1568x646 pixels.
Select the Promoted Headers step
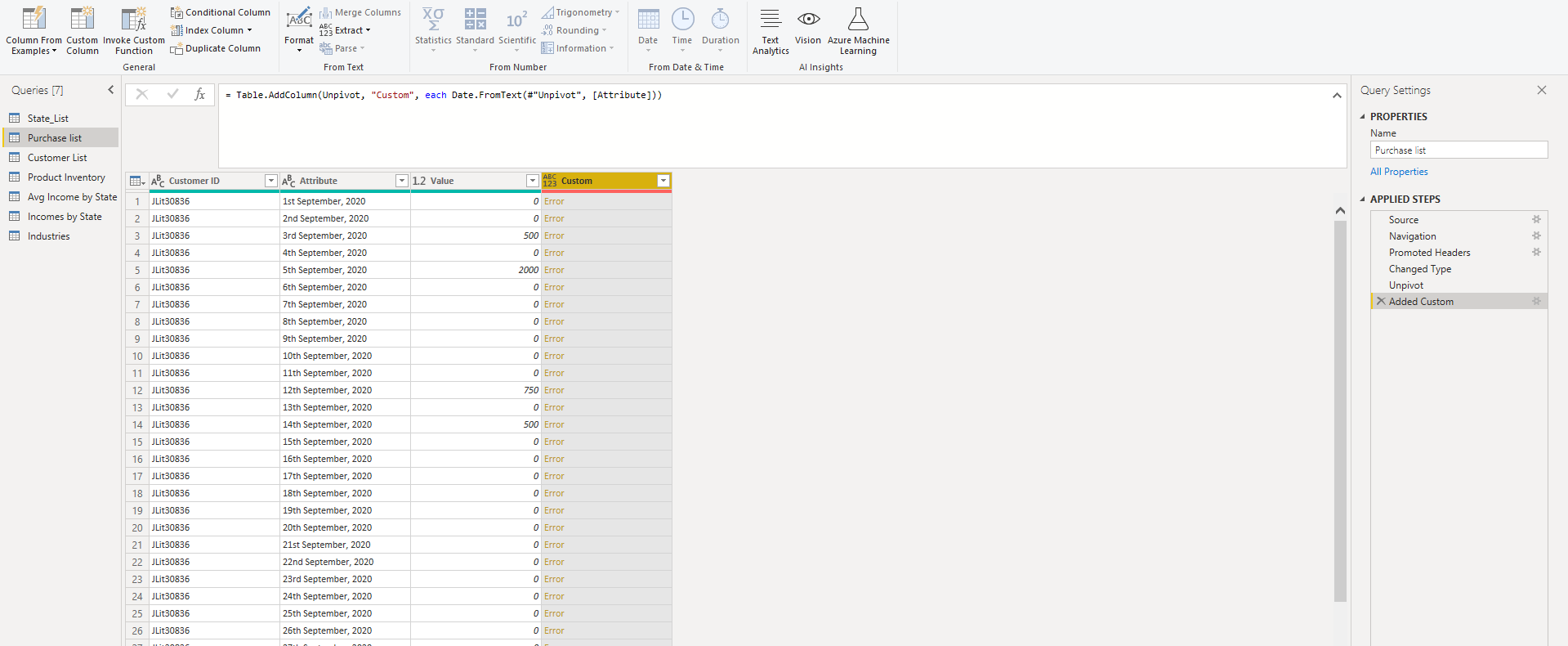pos(1459,253)
